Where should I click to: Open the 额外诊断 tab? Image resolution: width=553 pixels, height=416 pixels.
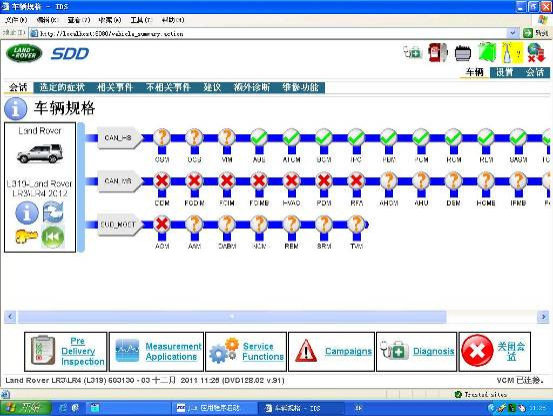[252, 87]
